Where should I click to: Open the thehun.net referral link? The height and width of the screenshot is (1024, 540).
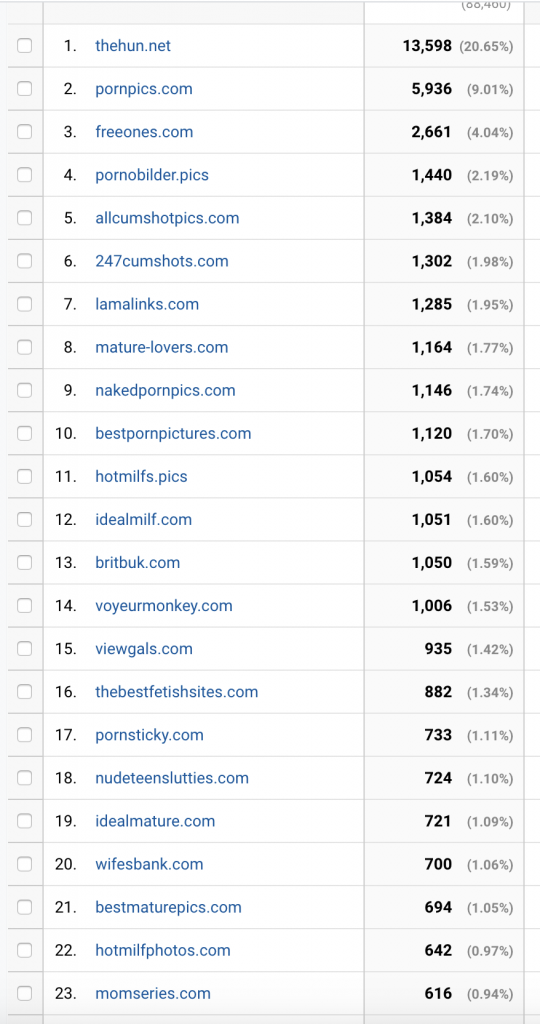pyautogui.click(x=133, y=46)
